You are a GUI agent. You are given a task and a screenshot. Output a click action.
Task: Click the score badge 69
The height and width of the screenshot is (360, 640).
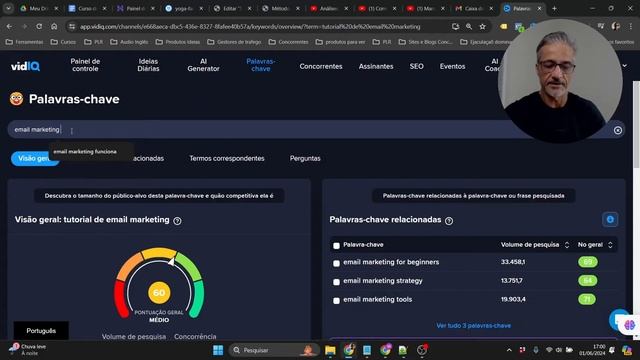588,262
